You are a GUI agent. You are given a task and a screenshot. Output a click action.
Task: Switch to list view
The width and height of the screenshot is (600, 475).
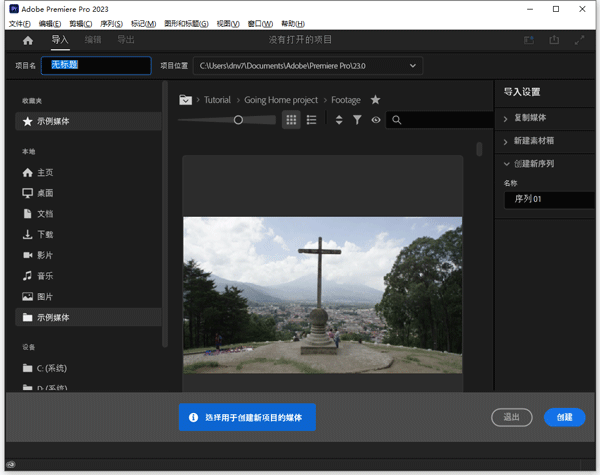pos(312,119)
